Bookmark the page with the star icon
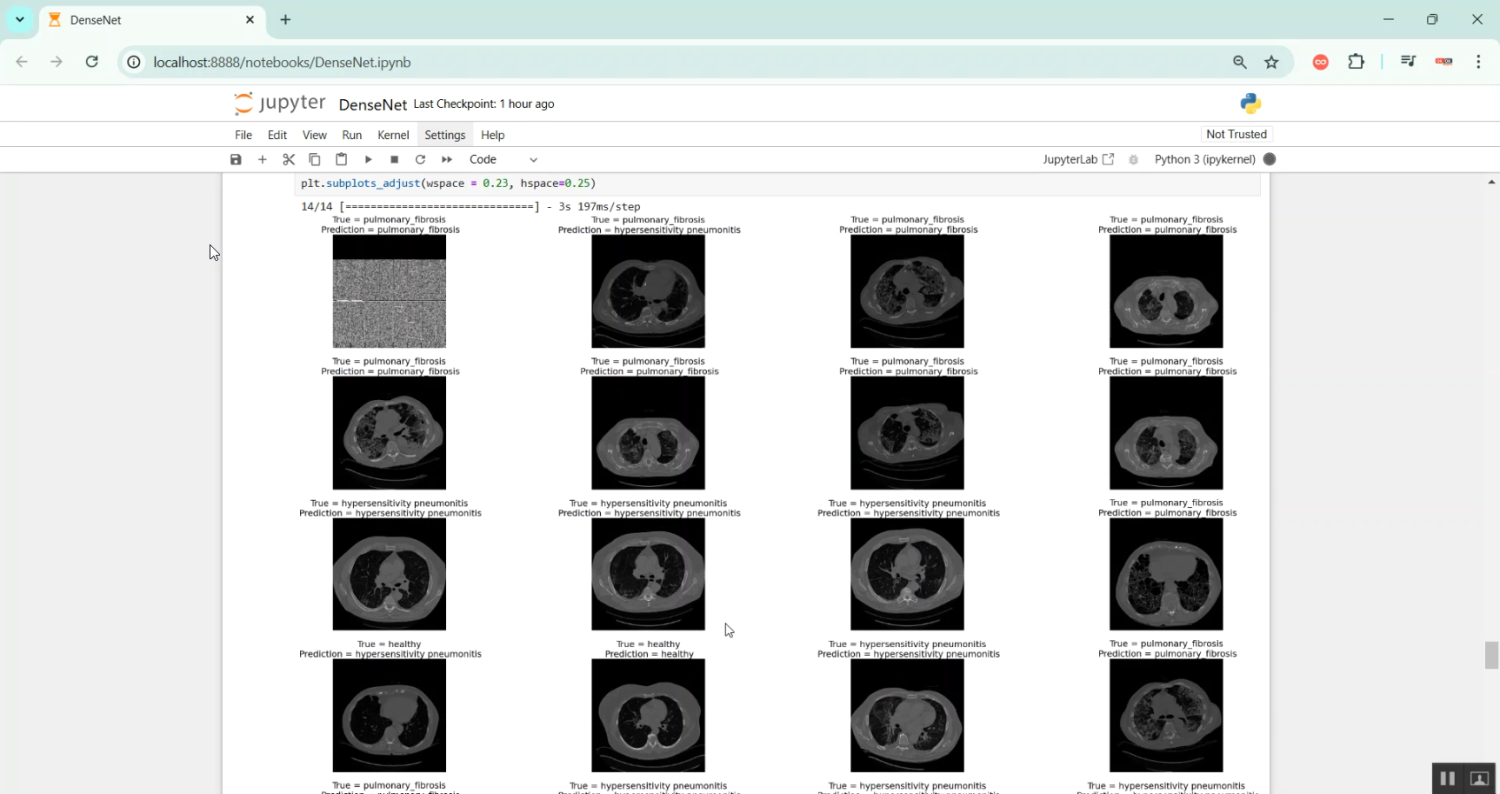Screen dimensions: 1500x794 (x=1271, y=62)
